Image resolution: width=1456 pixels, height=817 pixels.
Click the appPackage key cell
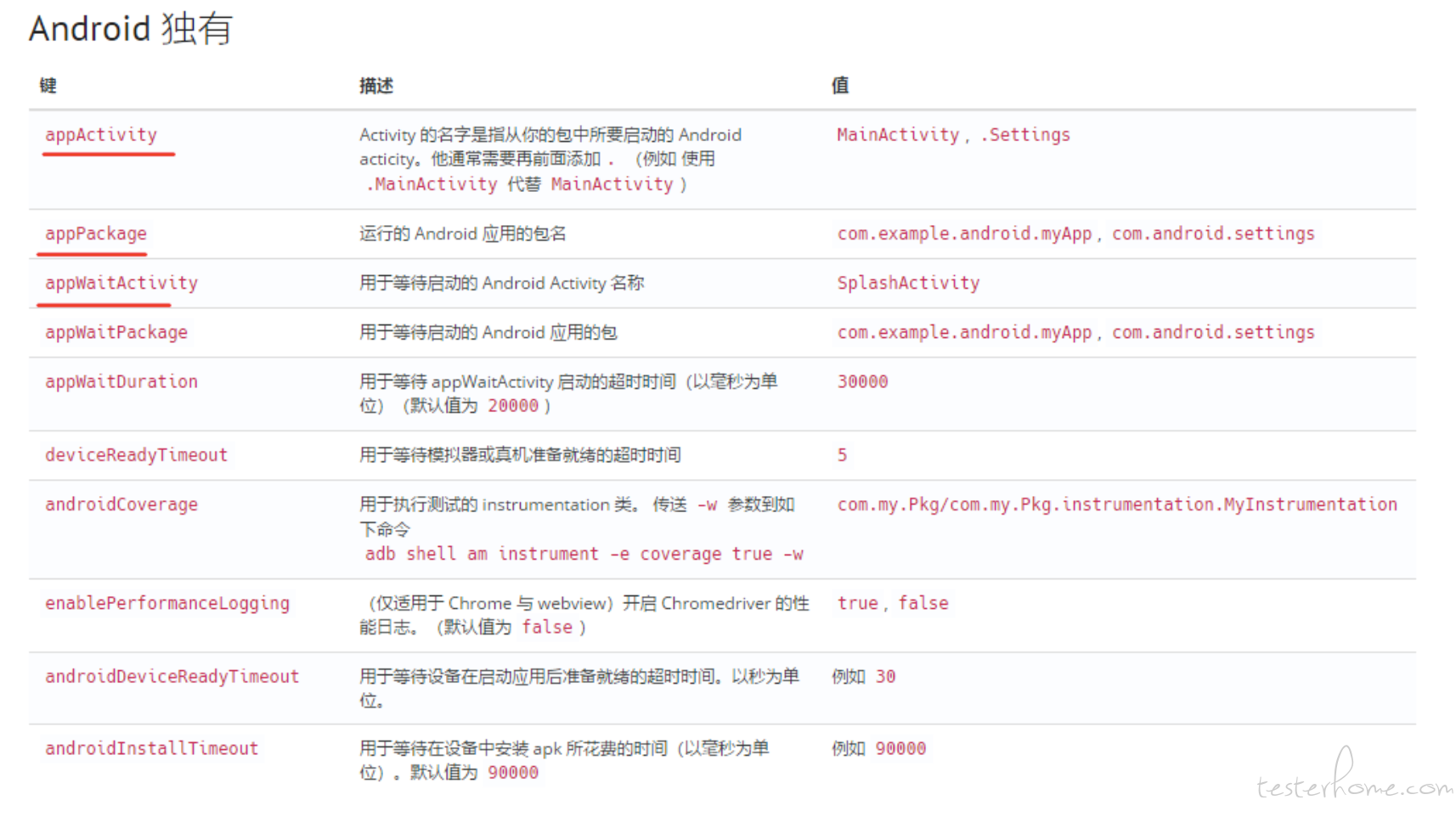(x=96, y=234)
